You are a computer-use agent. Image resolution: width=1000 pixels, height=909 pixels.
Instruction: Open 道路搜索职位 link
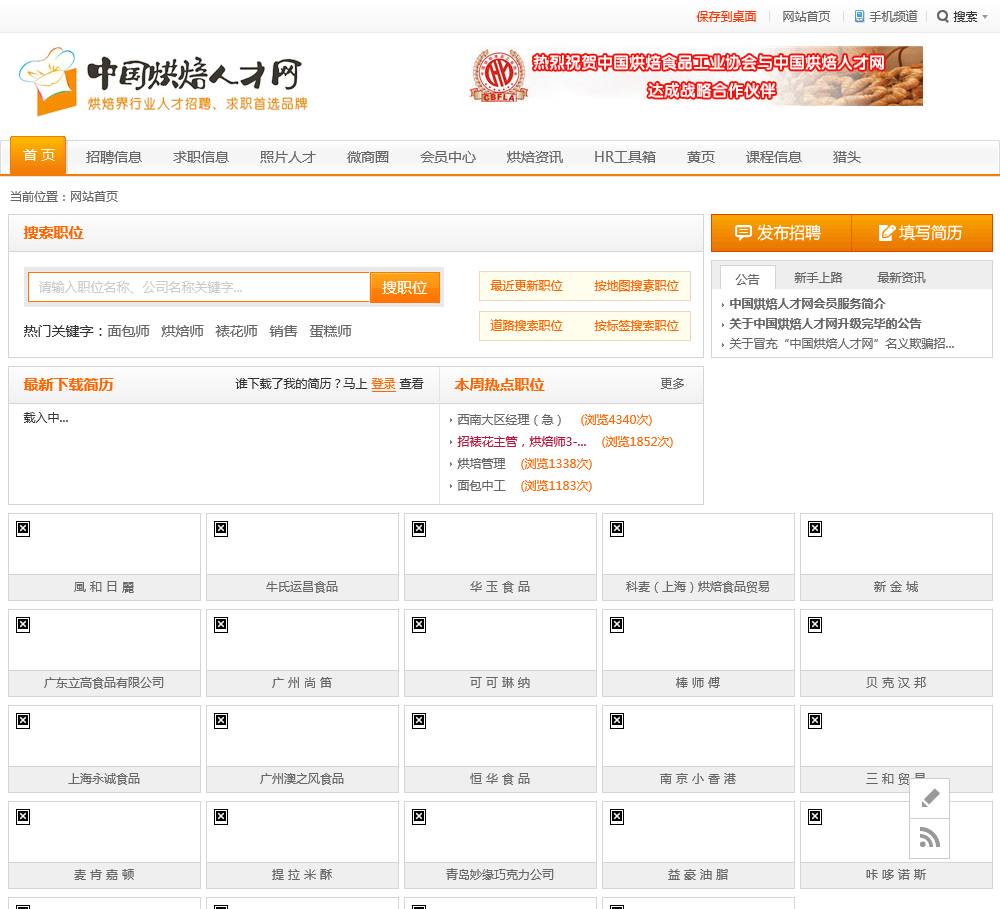pyautogui.click(x=526, y=326)
